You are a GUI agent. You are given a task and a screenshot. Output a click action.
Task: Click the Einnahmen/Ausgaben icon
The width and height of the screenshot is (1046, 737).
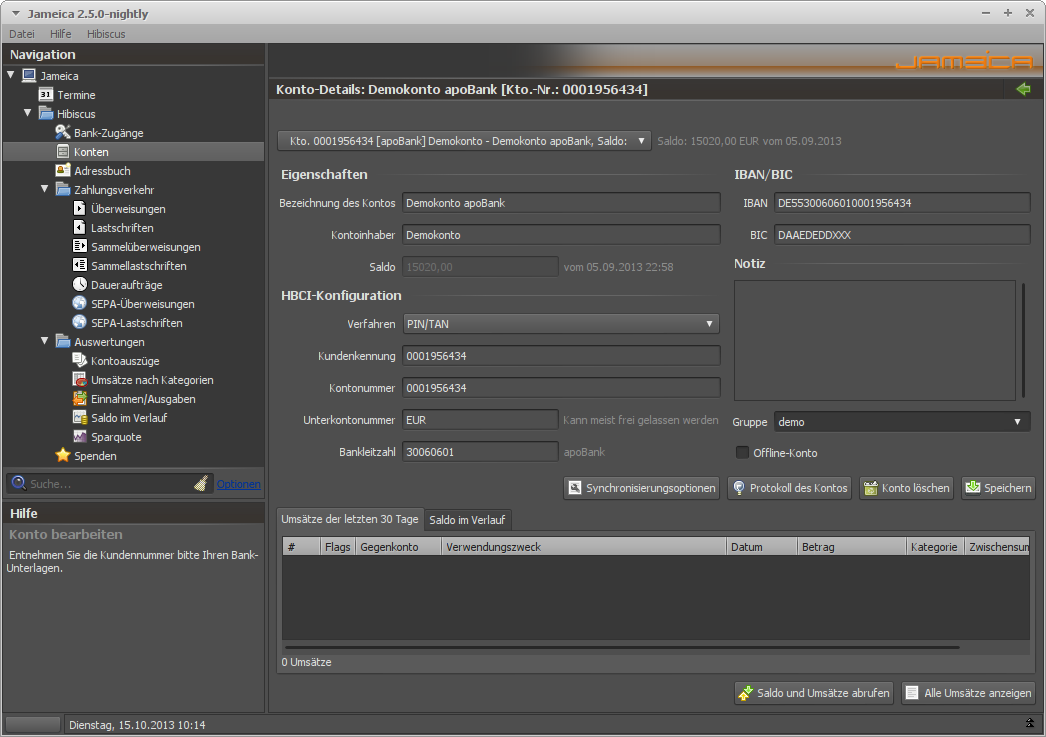79,398
